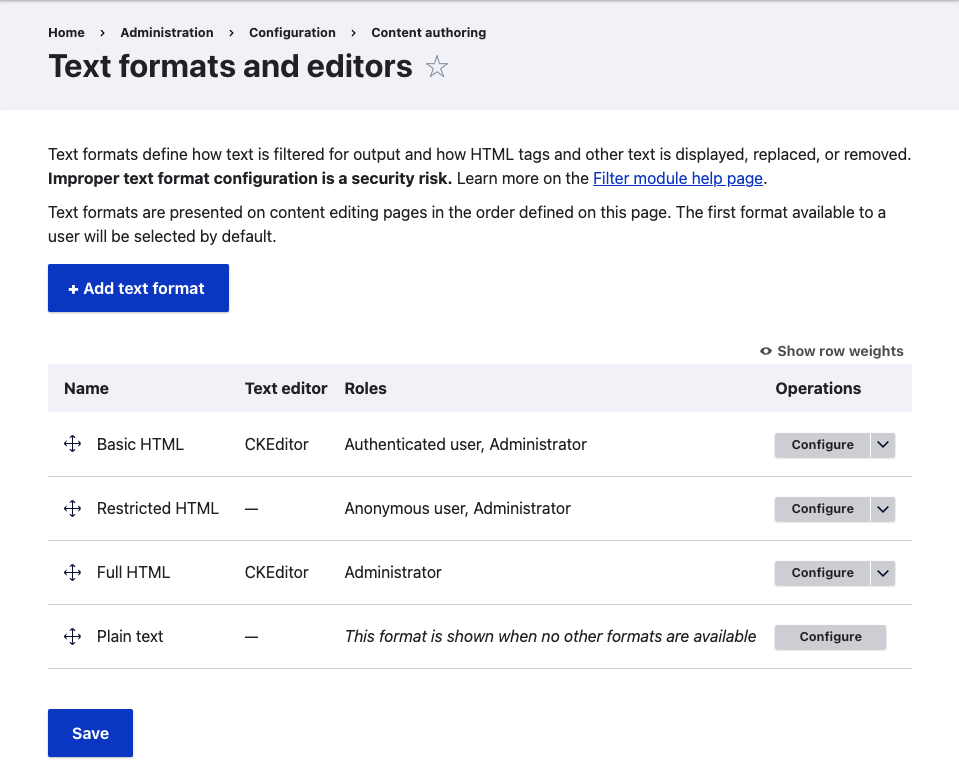Save the text format order
Viewport: 959px width, 779px height.
(x=91, y=733)
